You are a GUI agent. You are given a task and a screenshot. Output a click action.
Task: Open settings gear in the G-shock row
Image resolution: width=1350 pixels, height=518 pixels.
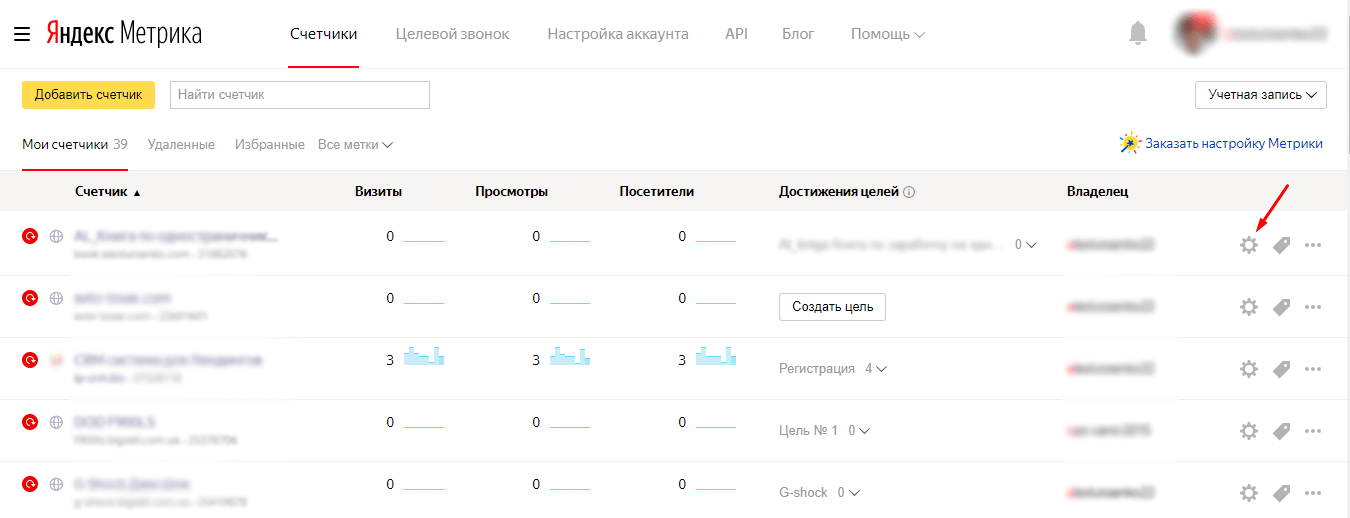(1248, 493)
